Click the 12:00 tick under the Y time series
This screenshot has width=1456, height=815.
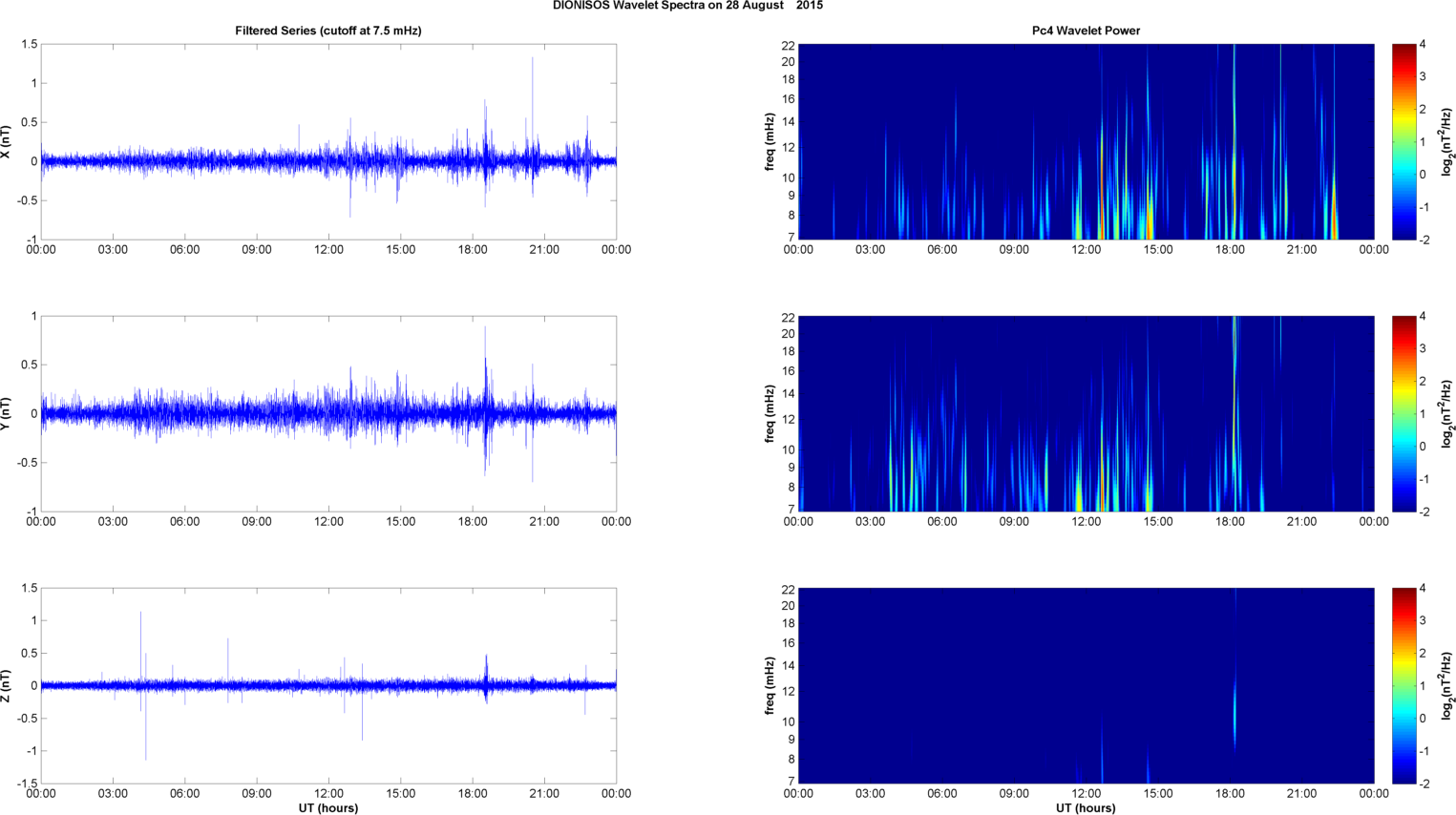(328, 522)
